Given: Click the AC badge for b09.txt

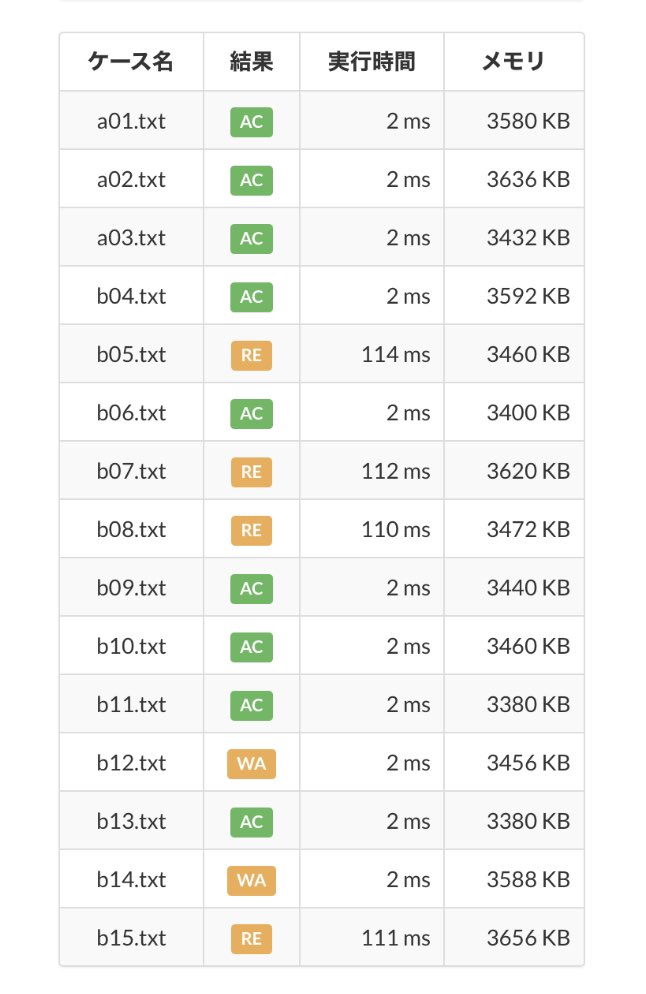Looking at the screenshot, I should pos(252,588).
